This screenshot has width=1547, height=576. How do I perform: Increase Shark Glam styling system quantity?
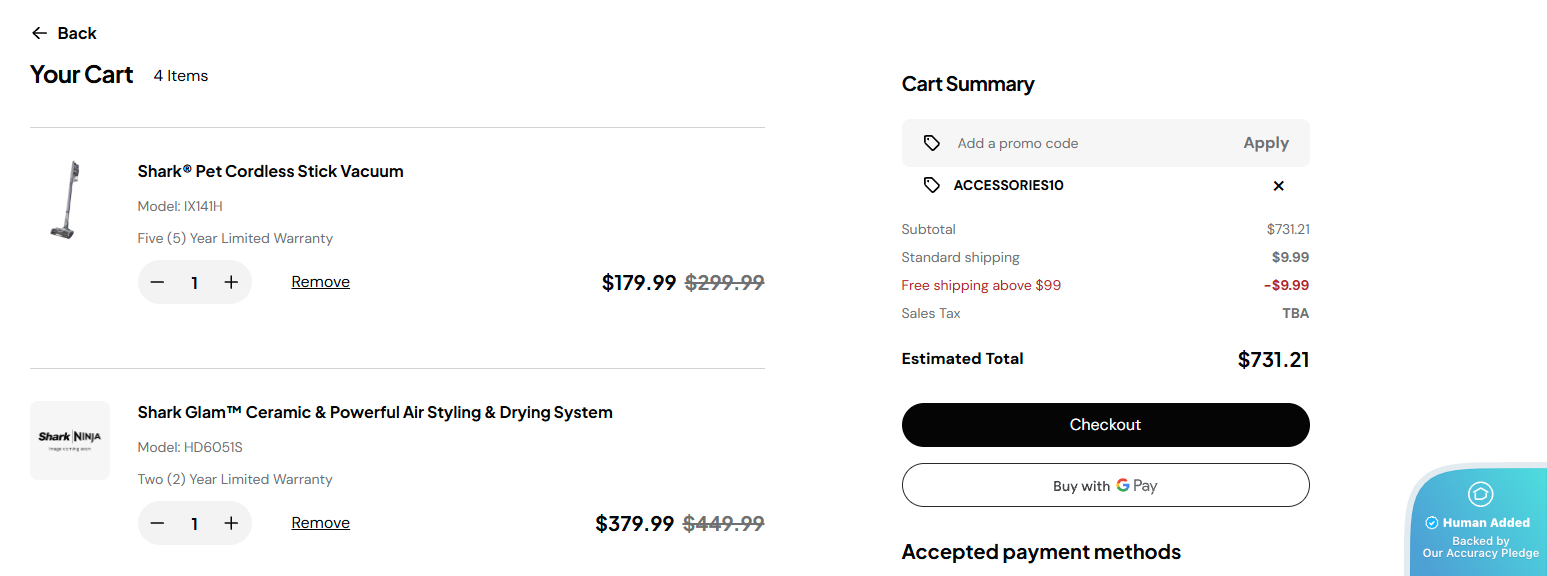[x=231, y=524]
